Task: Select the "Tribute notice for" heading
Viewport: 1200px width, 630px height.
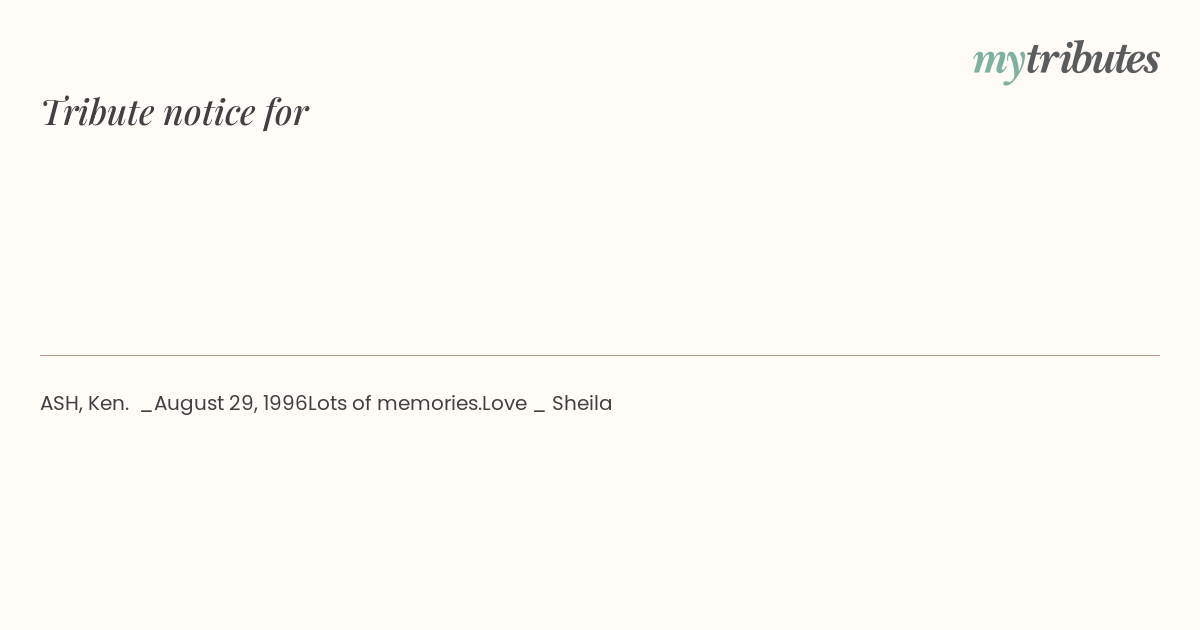Action: [175, 112]
